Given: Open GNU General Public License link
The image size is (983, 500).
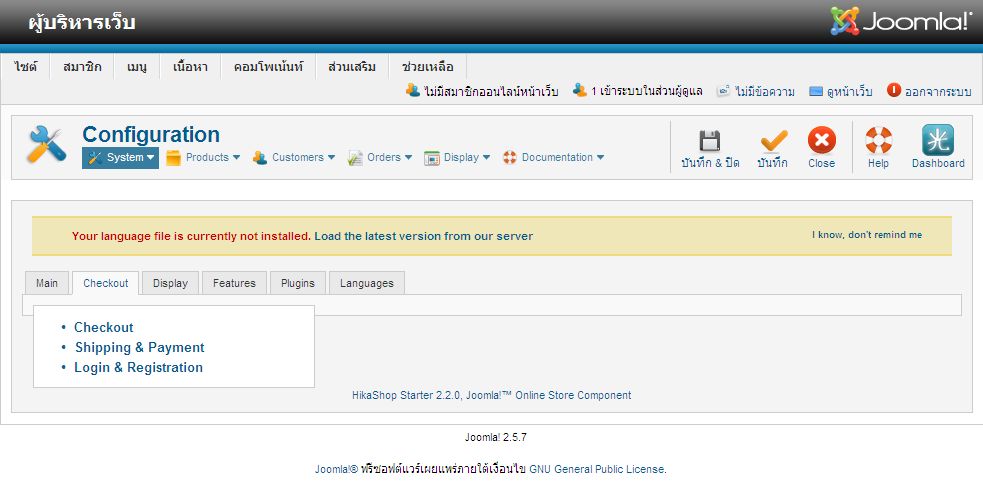Looking at the screenshot, I should (x=597, y=469).
